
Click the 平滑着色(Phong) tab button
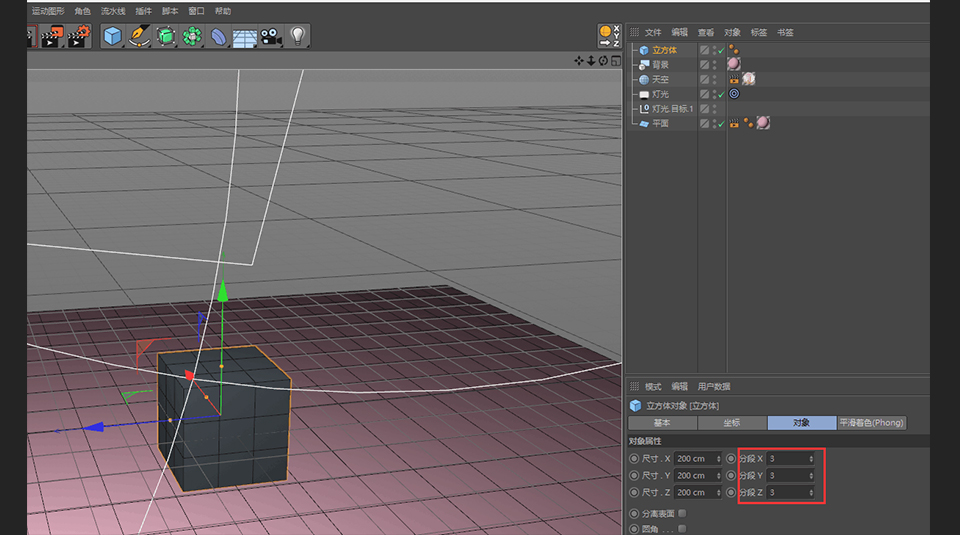(871, 423)
